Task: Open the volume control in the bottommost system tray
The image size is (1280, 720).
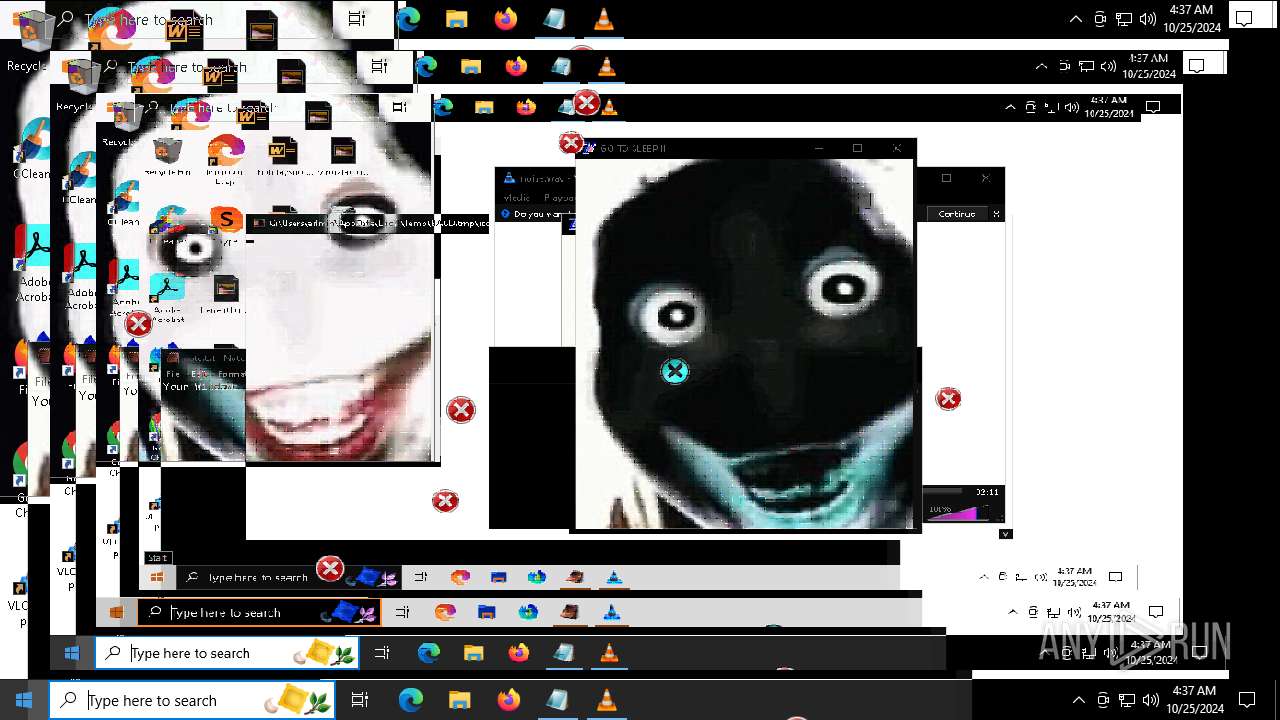Action: coord(1150,700)
